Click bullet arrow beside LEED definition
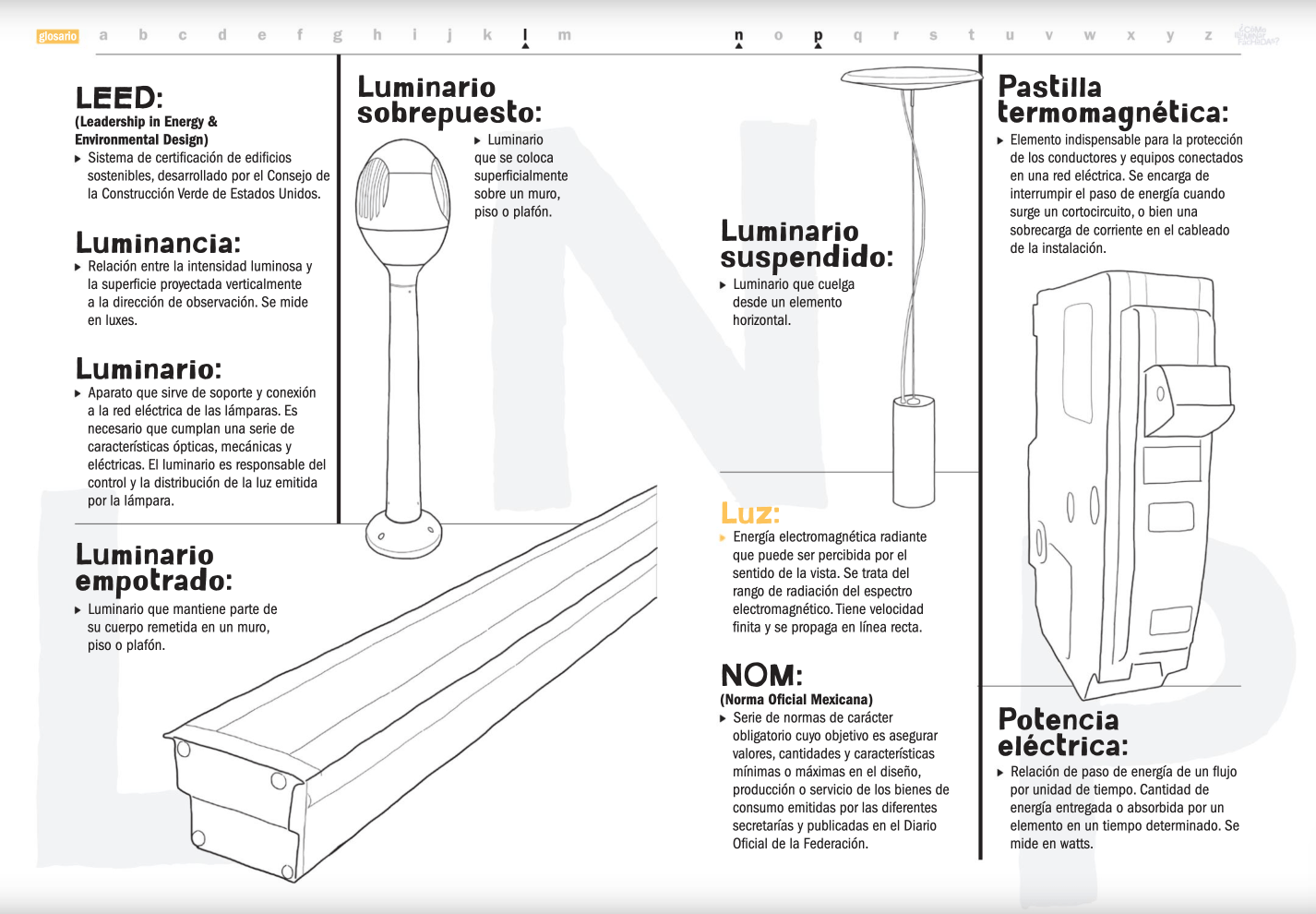Image resolution: width=1316 pixels, height=914 pixels. [78, 159]
